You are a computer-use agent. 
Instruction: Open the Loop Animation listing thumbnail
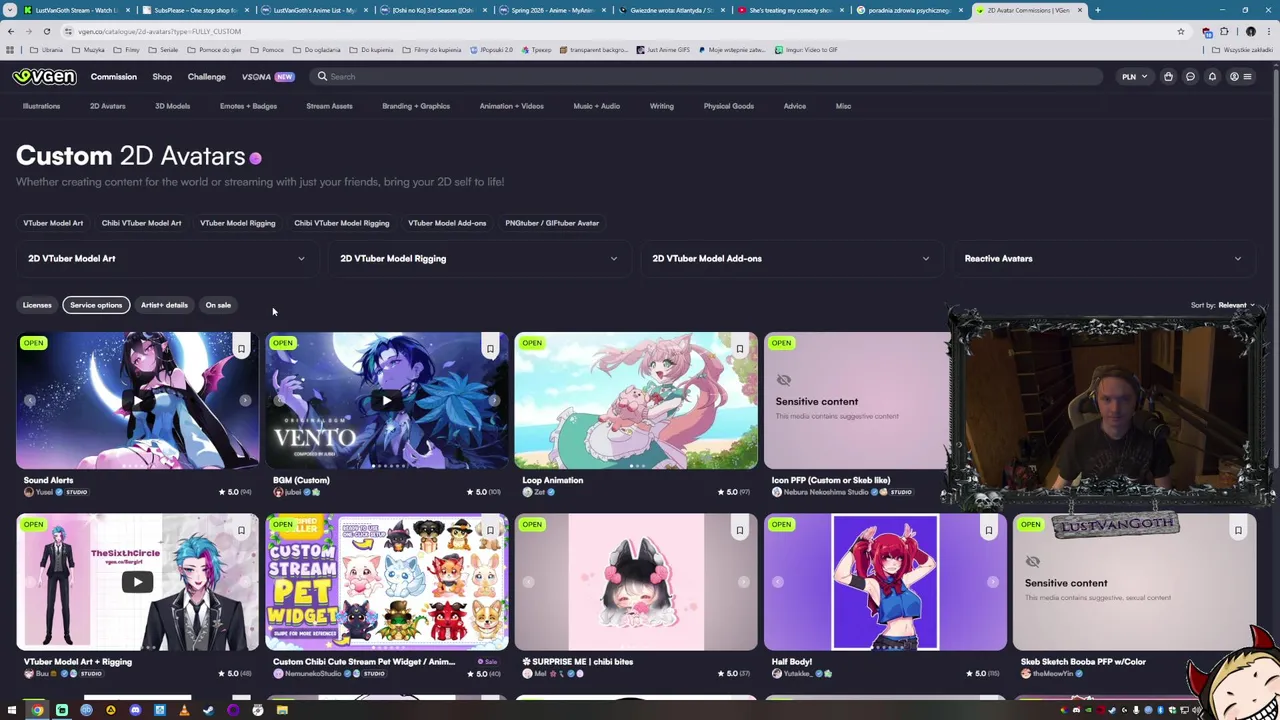[x=636, y=401]
